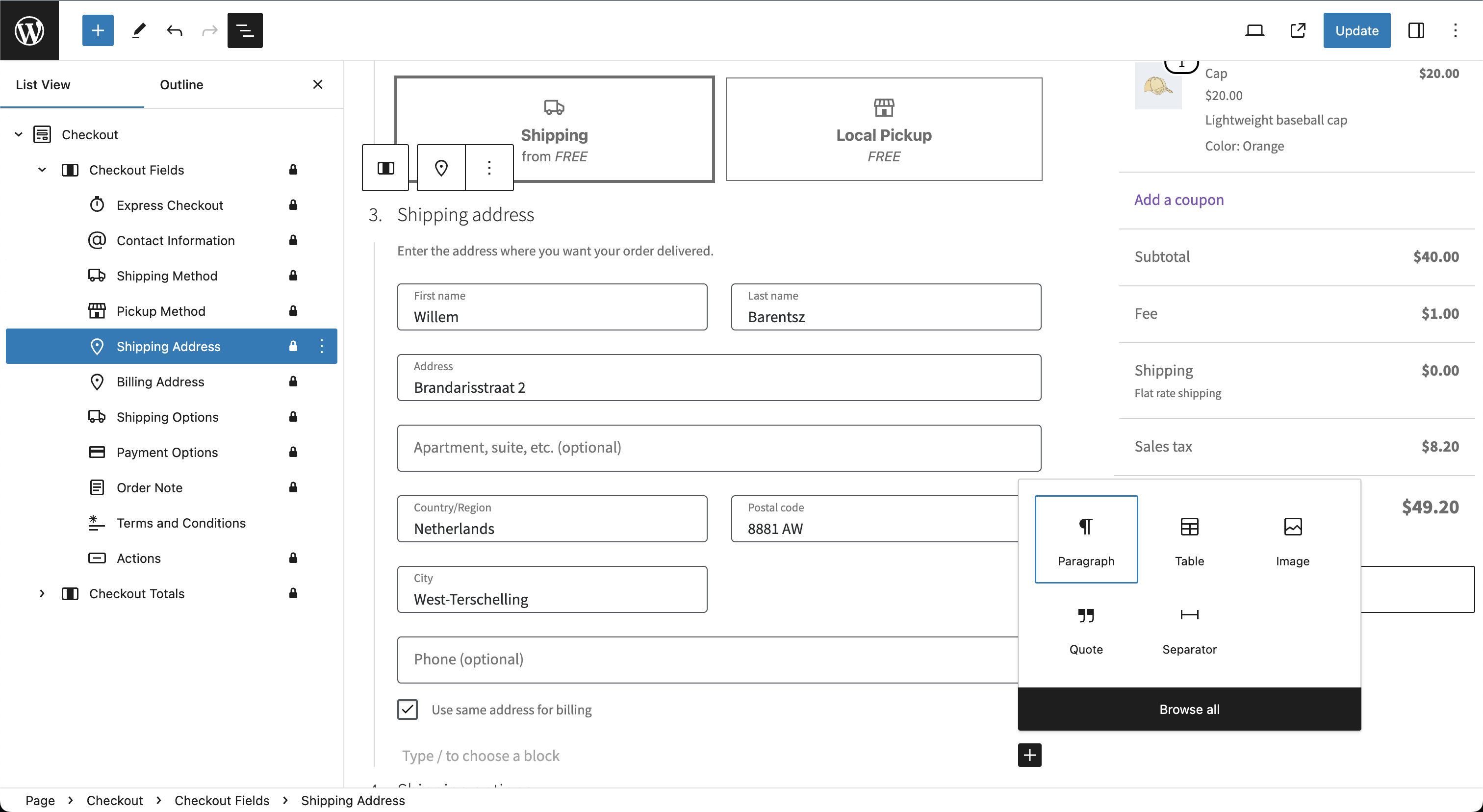
Task: Click the WordPress logo
Action: click(x=29, y=30)
